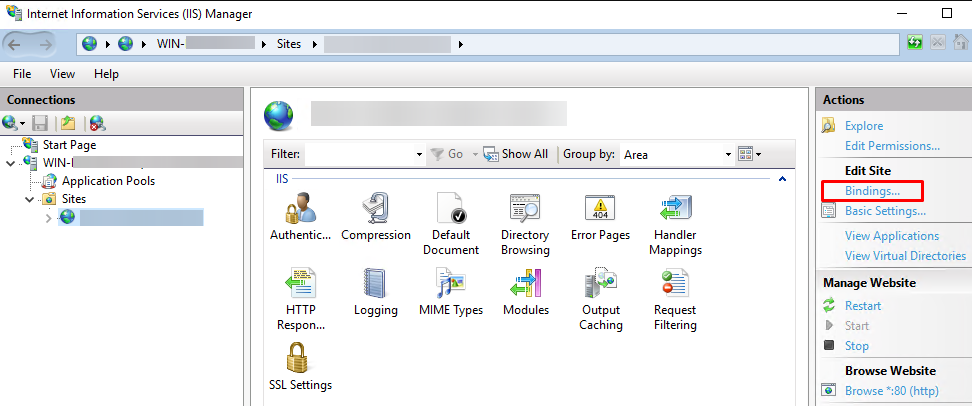972x406 pixels.
Task: Click the Forward navigation arrow
Action: tap(45, 44)
